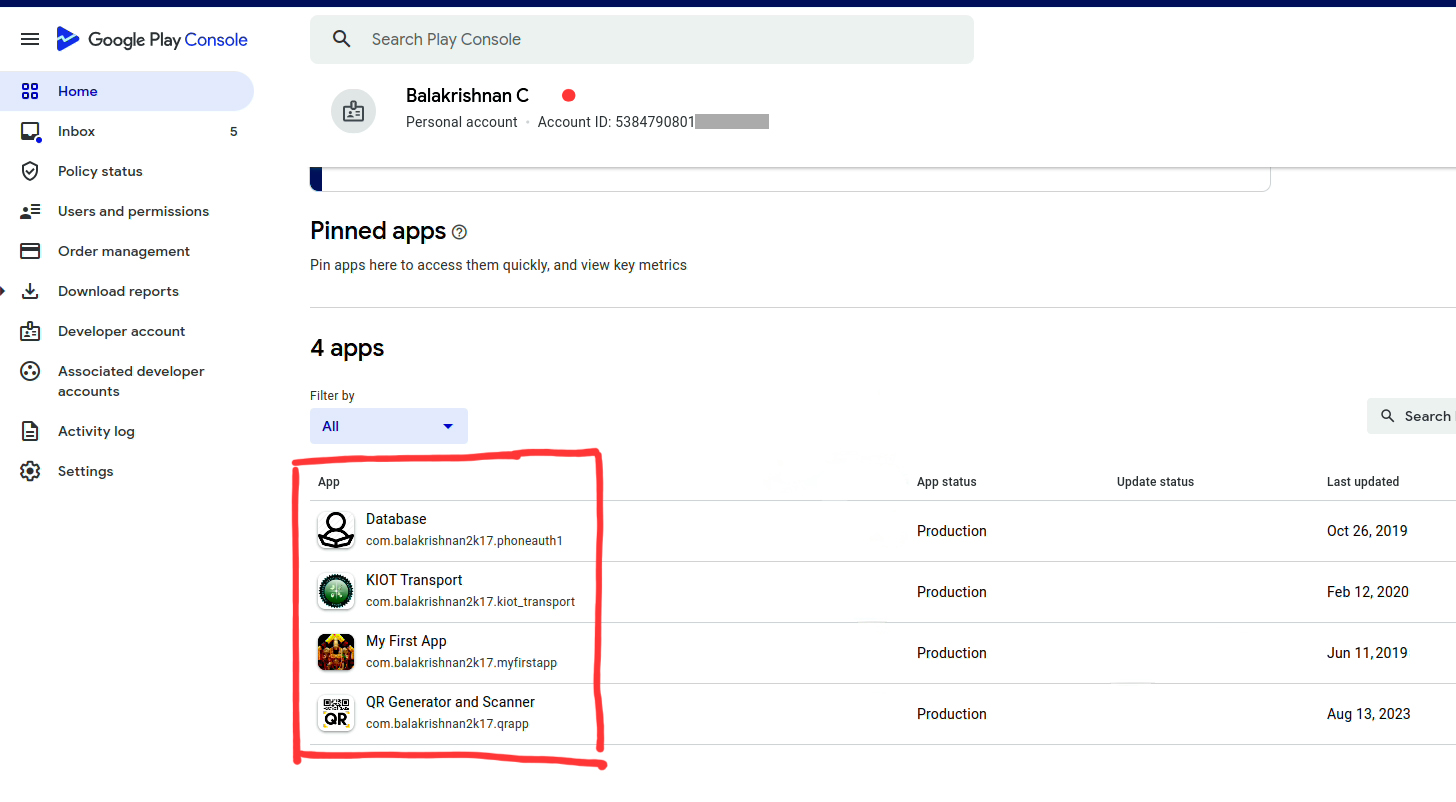Open QR Generator and Scanner app icon

(x=336, y=713)
